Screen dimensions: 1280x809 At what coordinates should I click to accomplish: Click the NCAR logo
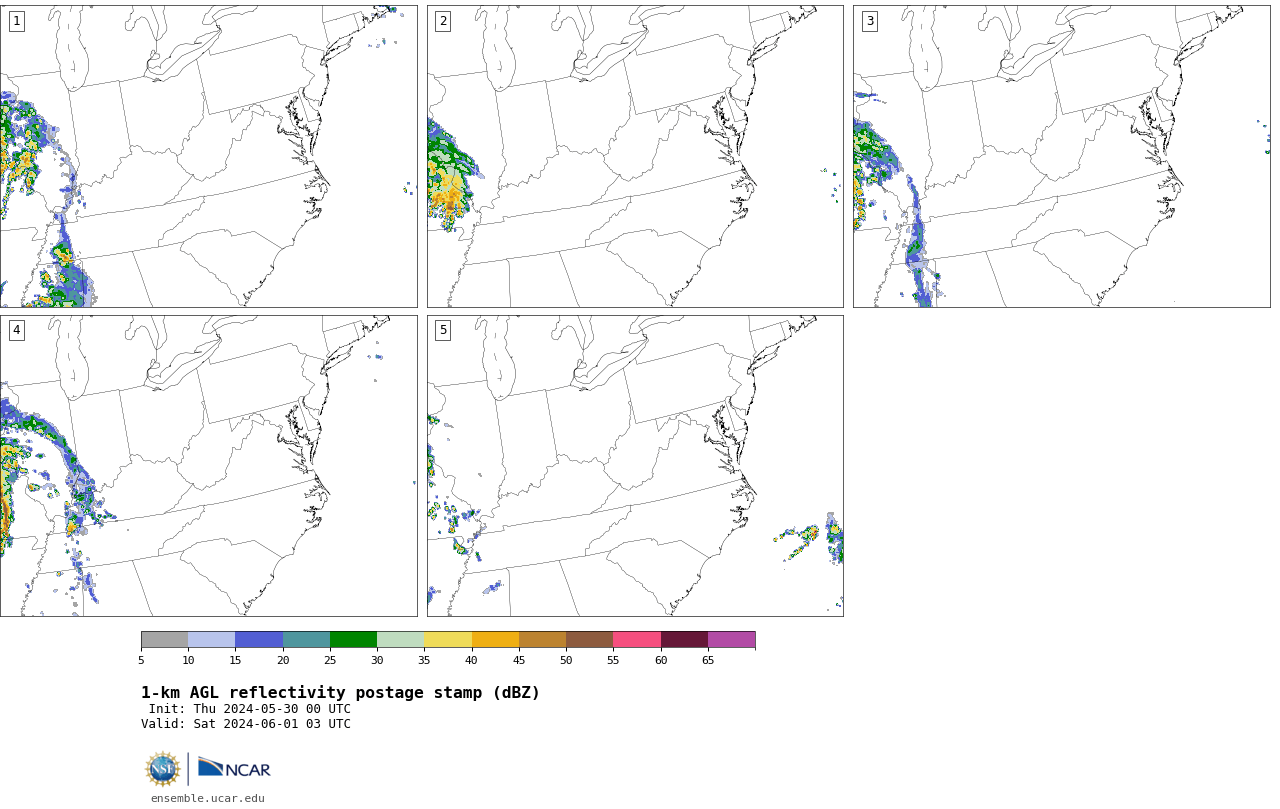(234, 768)
